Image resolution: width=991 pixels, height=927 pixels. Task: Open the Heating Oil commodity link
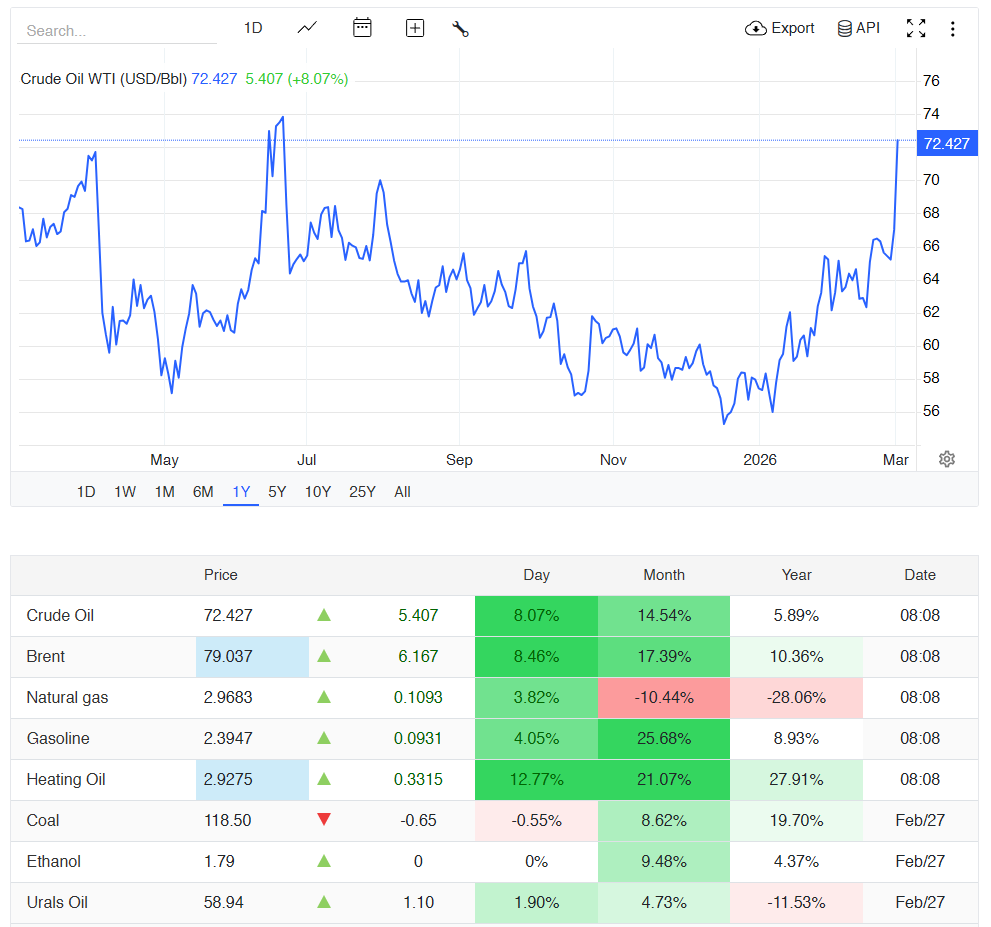tap(66, 779)
